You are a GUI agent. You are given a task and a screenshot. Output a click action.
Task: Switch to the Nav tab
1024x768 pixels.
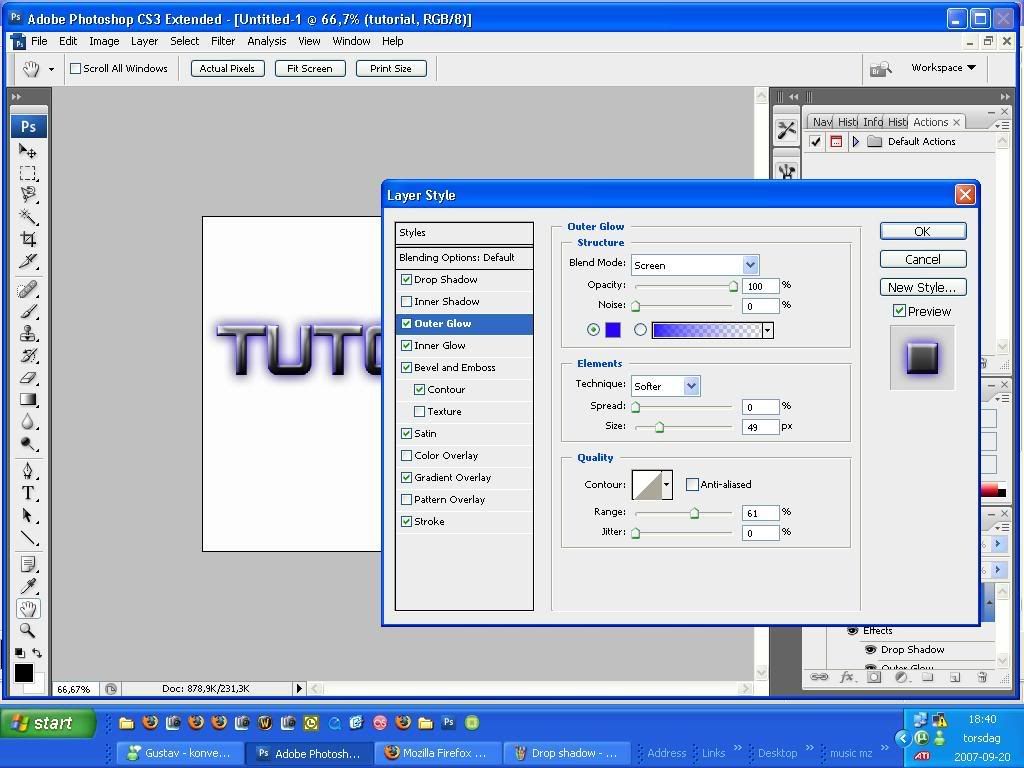pos(822,122)
